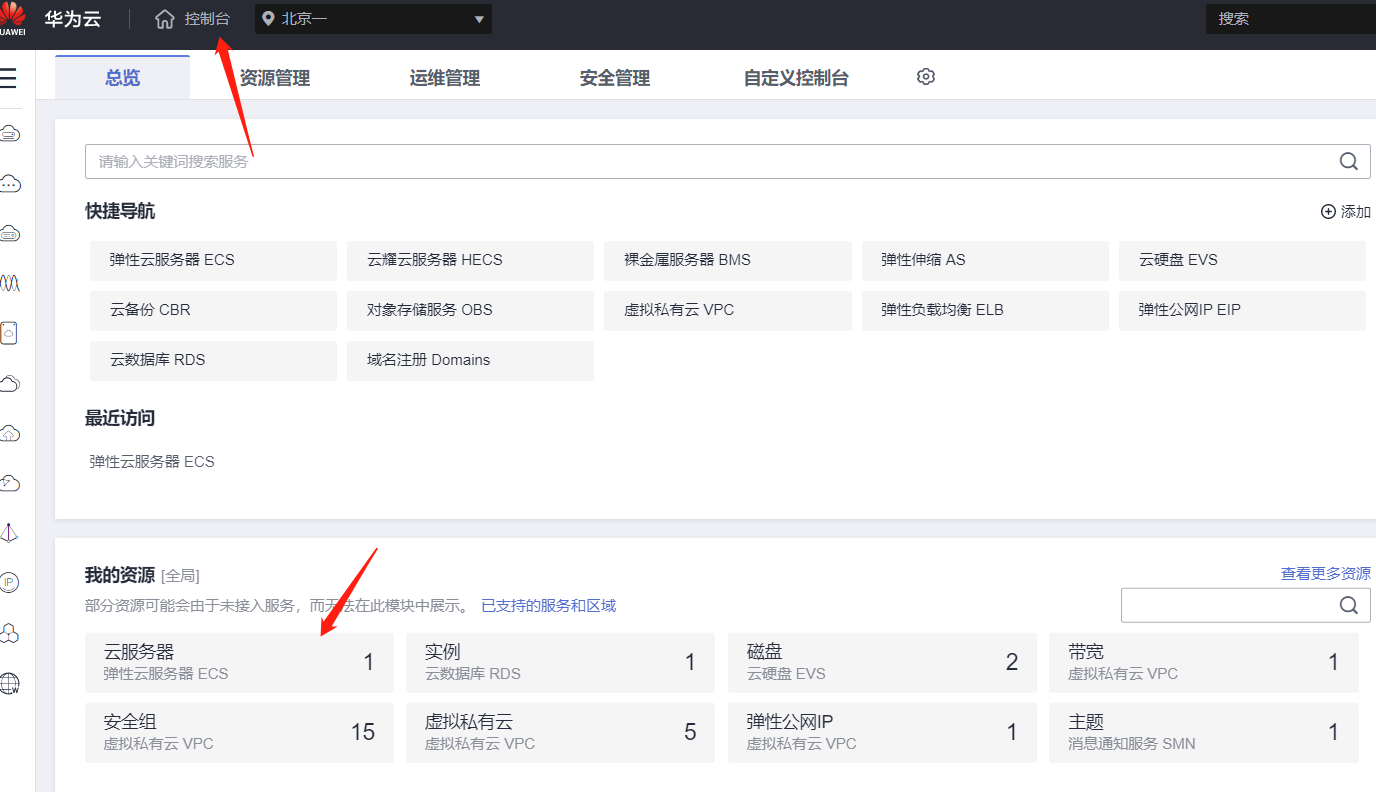Open the 磁盘 云硬盘 EVS resource card
The height and width of the screenshot is (792, 1376).
(882, 662)
